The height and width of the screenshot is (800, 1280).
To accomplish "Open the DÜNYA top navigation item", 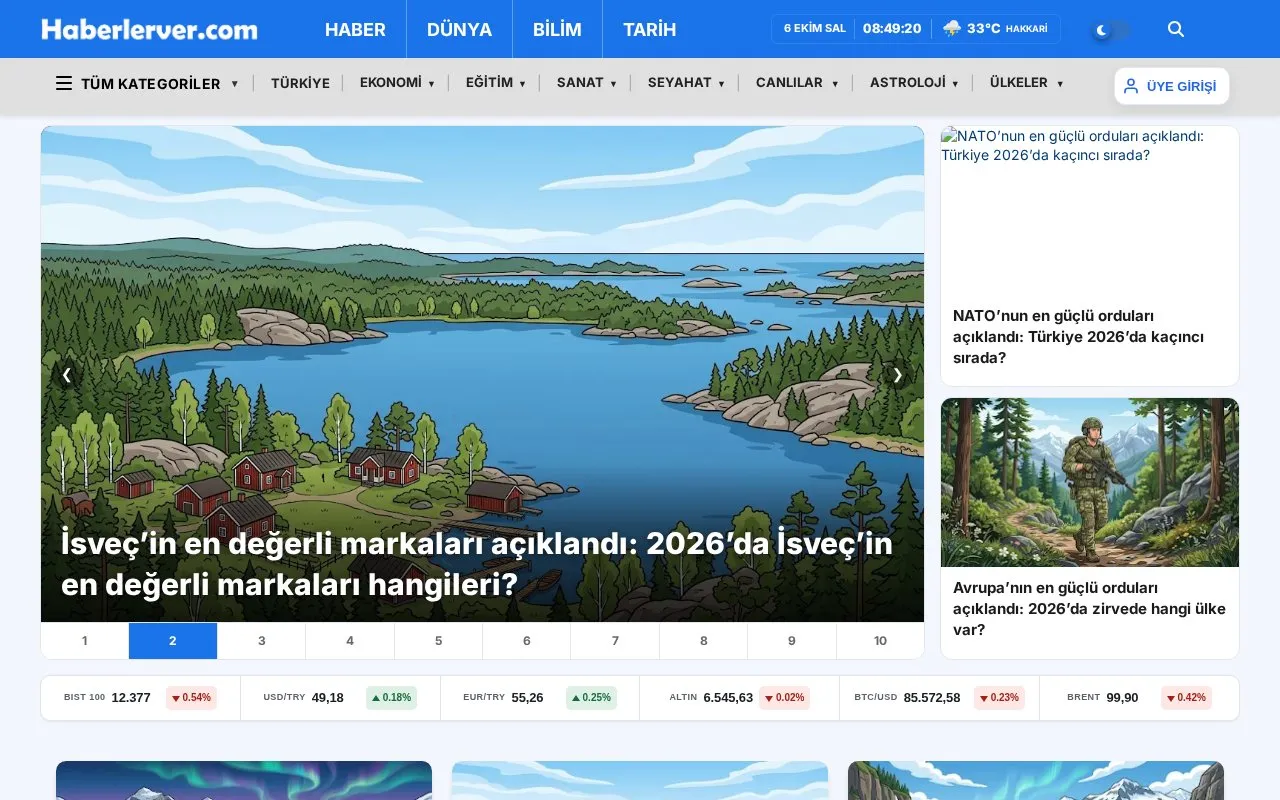I will (x=459, y=29).
